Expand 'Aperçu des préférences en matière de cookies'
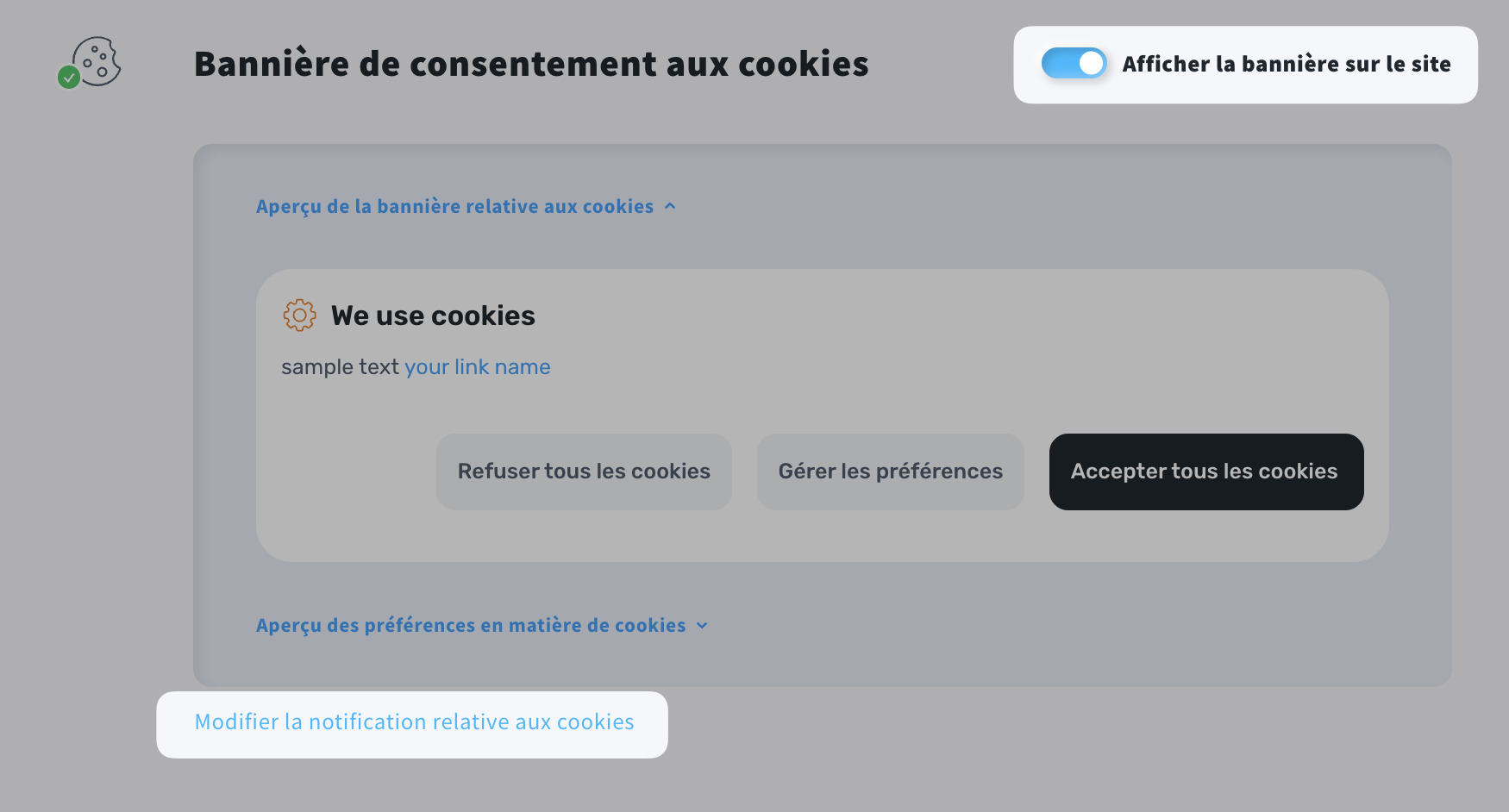 471,626
